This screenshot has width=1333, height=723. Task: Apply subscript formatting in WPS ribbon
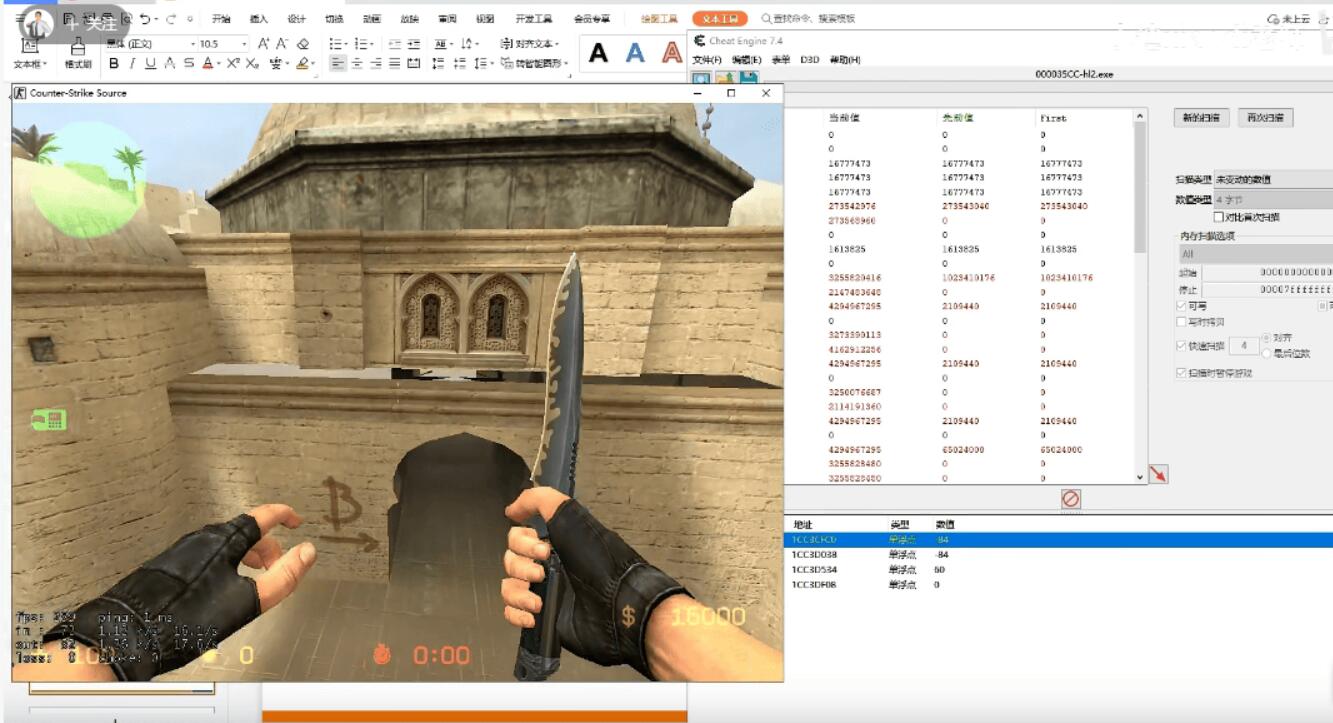pos(253,63)
